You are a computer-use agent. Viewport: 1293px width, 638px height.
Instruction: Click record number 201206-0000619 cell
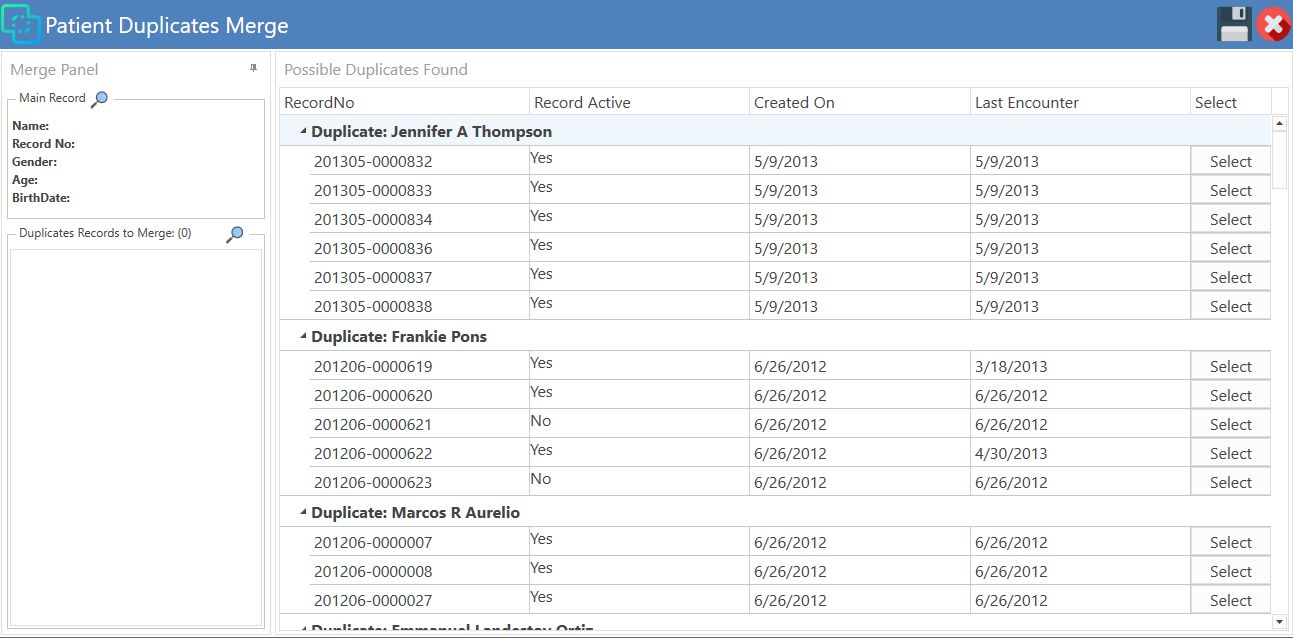pos(419,366)
